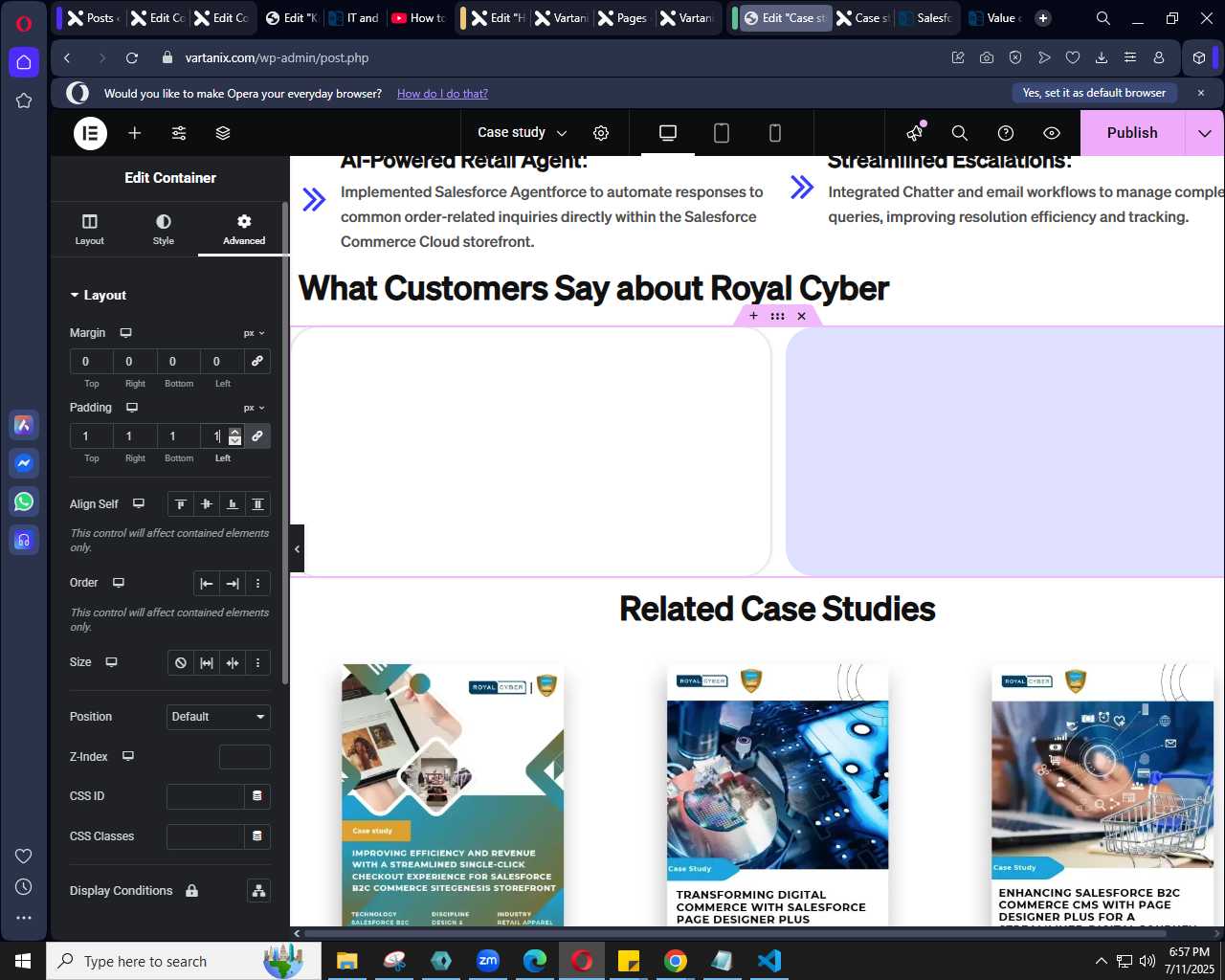Reload the page in Opera
Screen dimensions: 1225x980
132,58
